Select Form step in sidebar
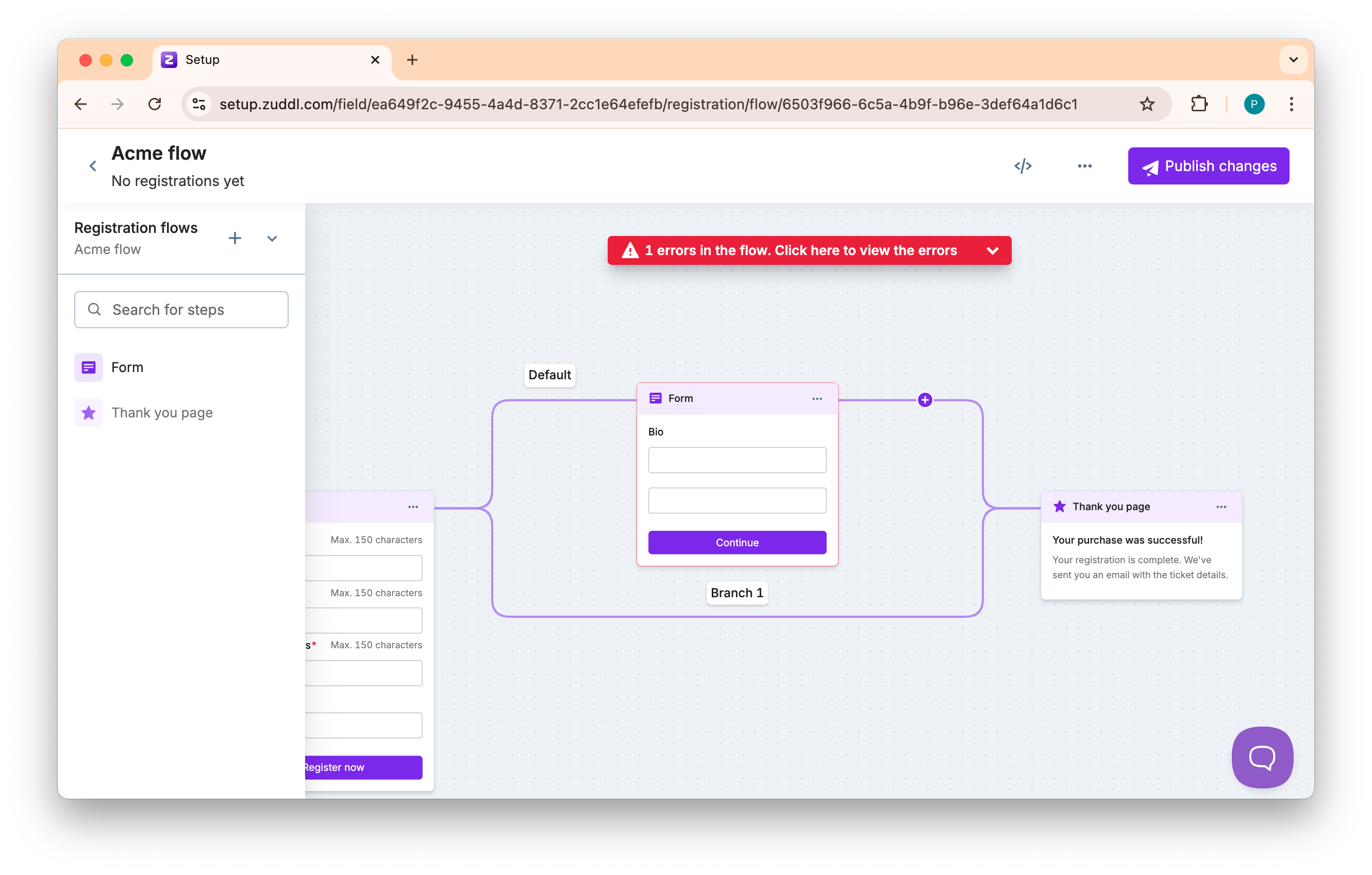 pyautogui.click(x=127, y=367)
